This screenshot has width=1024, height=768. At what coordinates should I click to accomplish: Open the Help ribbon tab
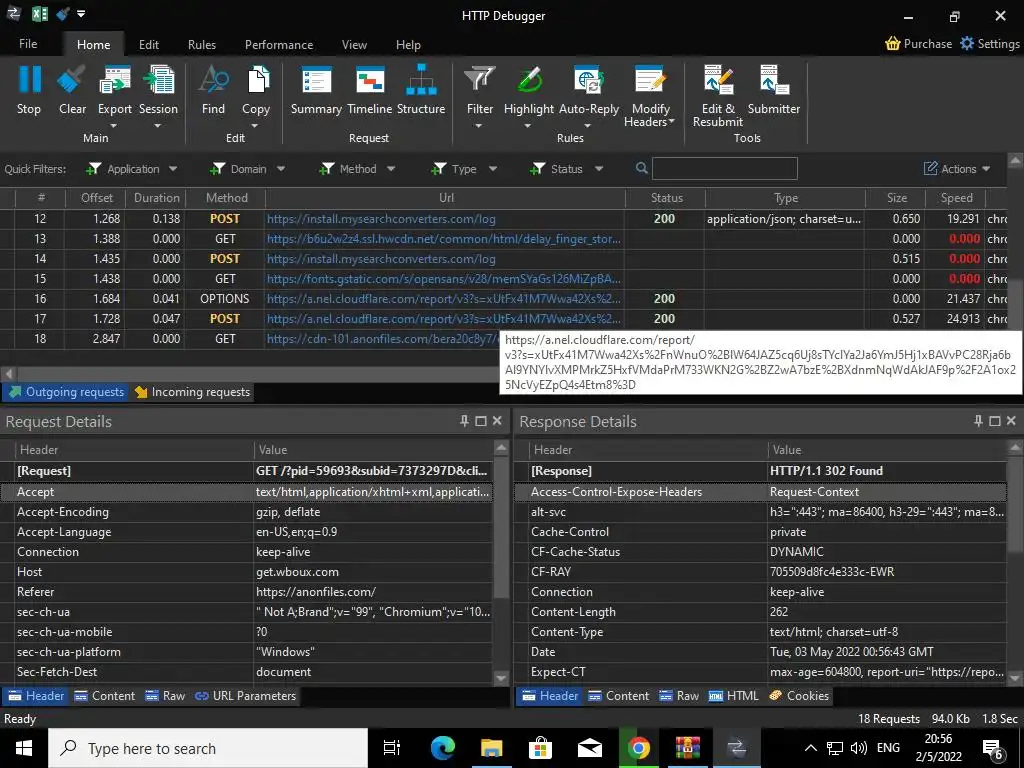pos(408,44)
